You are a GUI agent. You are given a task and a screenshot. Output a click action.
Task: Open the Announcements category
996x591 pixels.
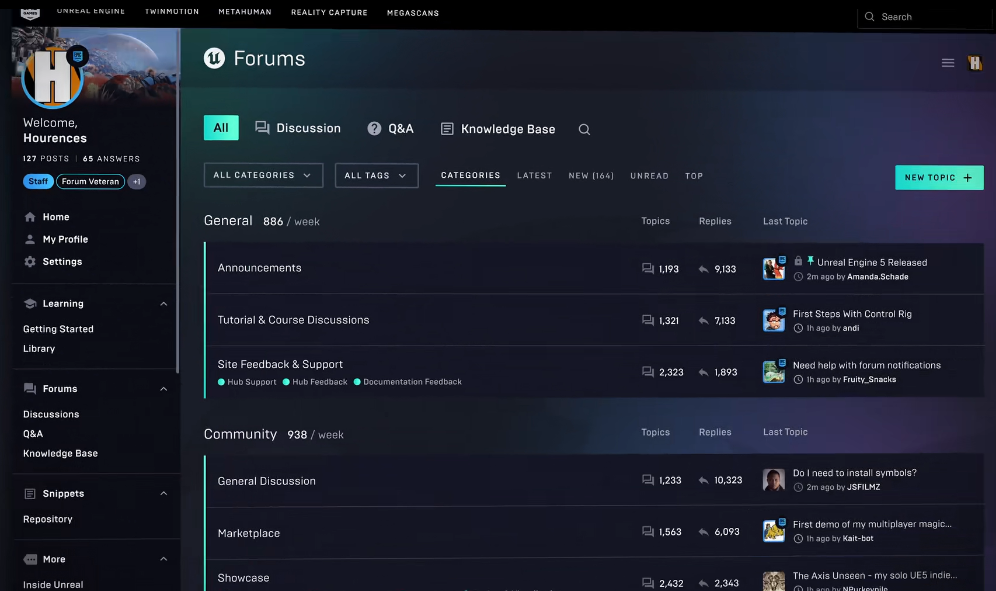[x=260, y=268]
